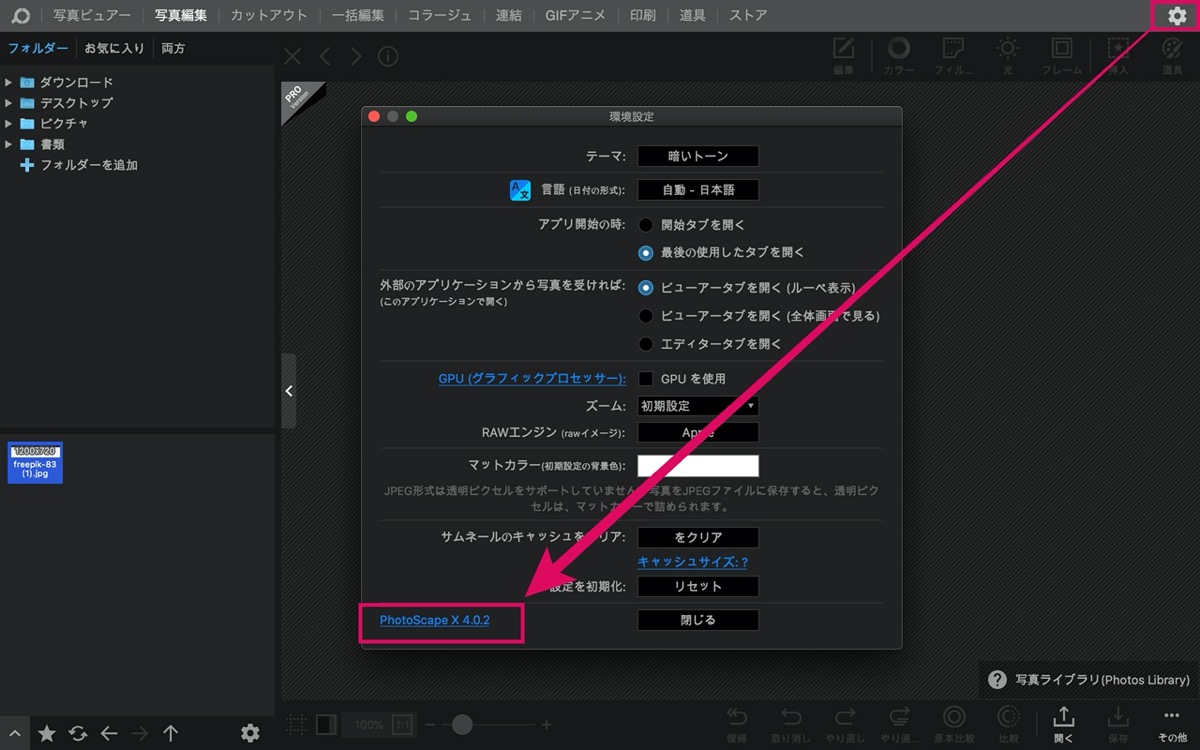Viewport: 1200px width, 750px height.
Task: Click the リセット button
Action: pos(698,586)
